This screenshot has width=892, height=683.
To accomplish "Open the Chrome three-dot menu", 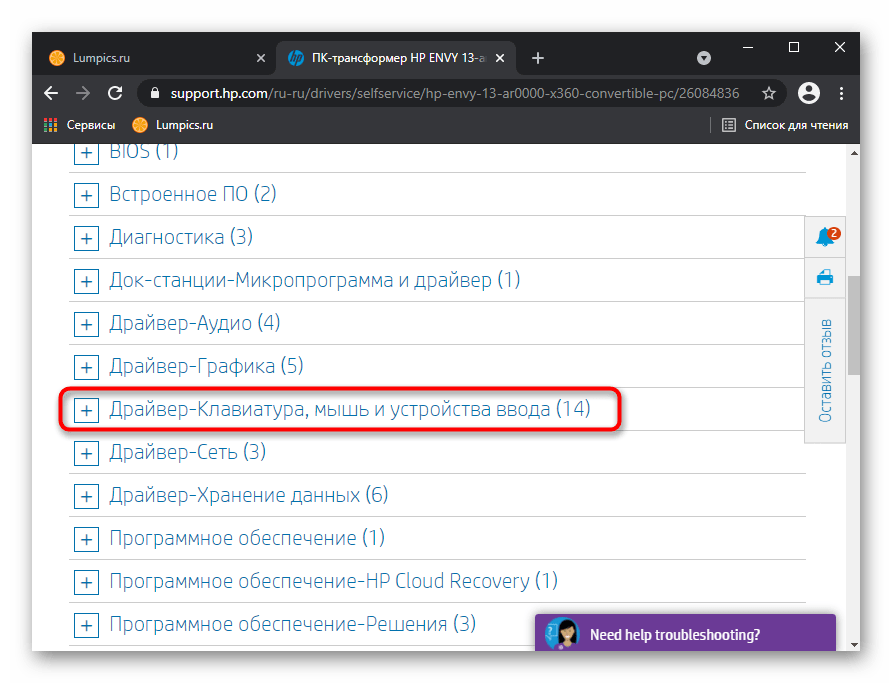I will pyautogui.click(x=841, y=93).
